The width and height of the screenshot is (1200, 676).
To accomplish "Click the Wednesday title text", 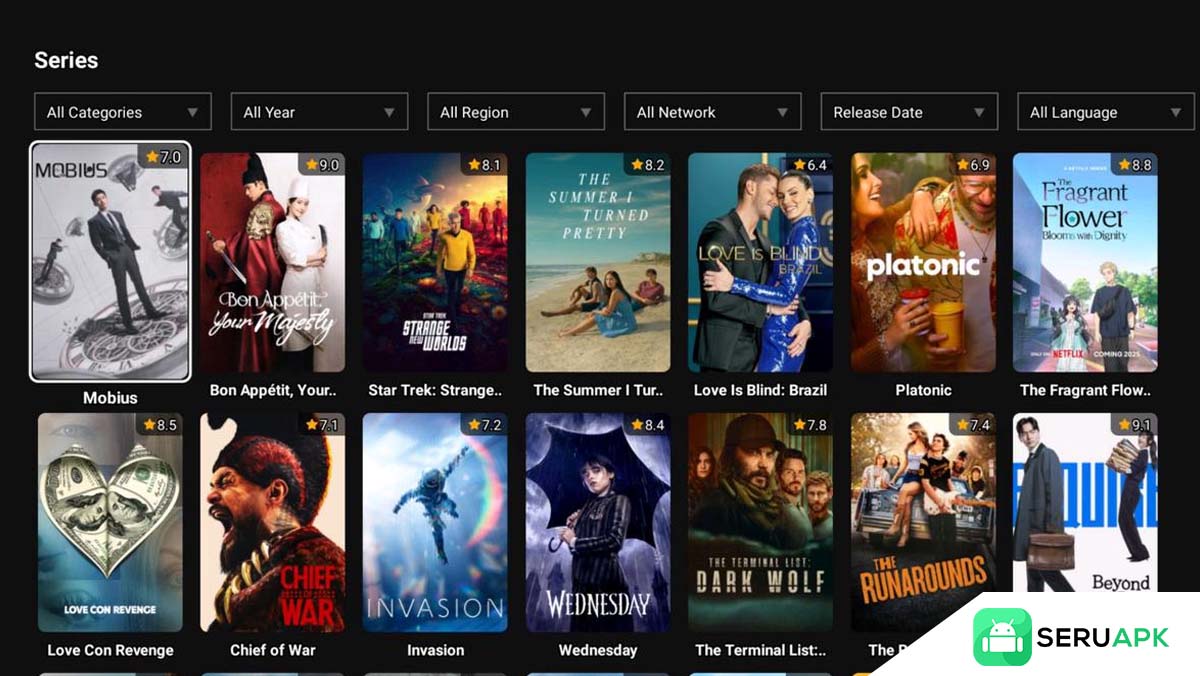I will (598, 650).
